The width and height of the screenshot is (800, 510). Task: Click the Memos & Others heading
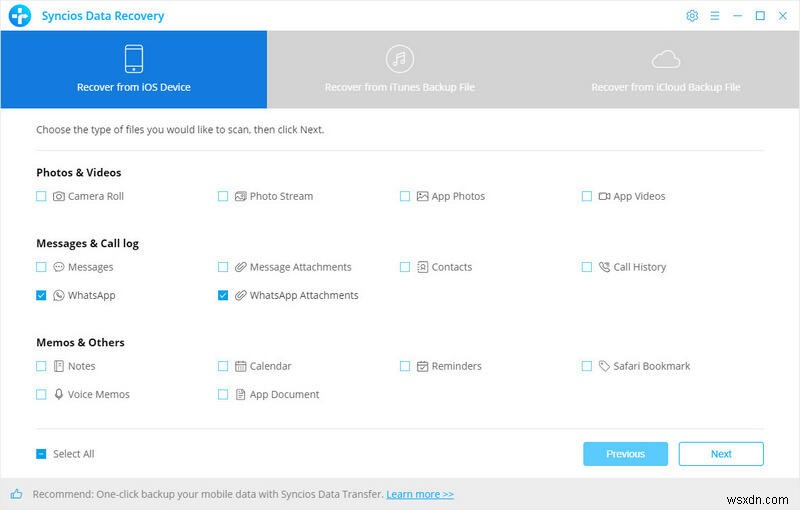[80, 342]
